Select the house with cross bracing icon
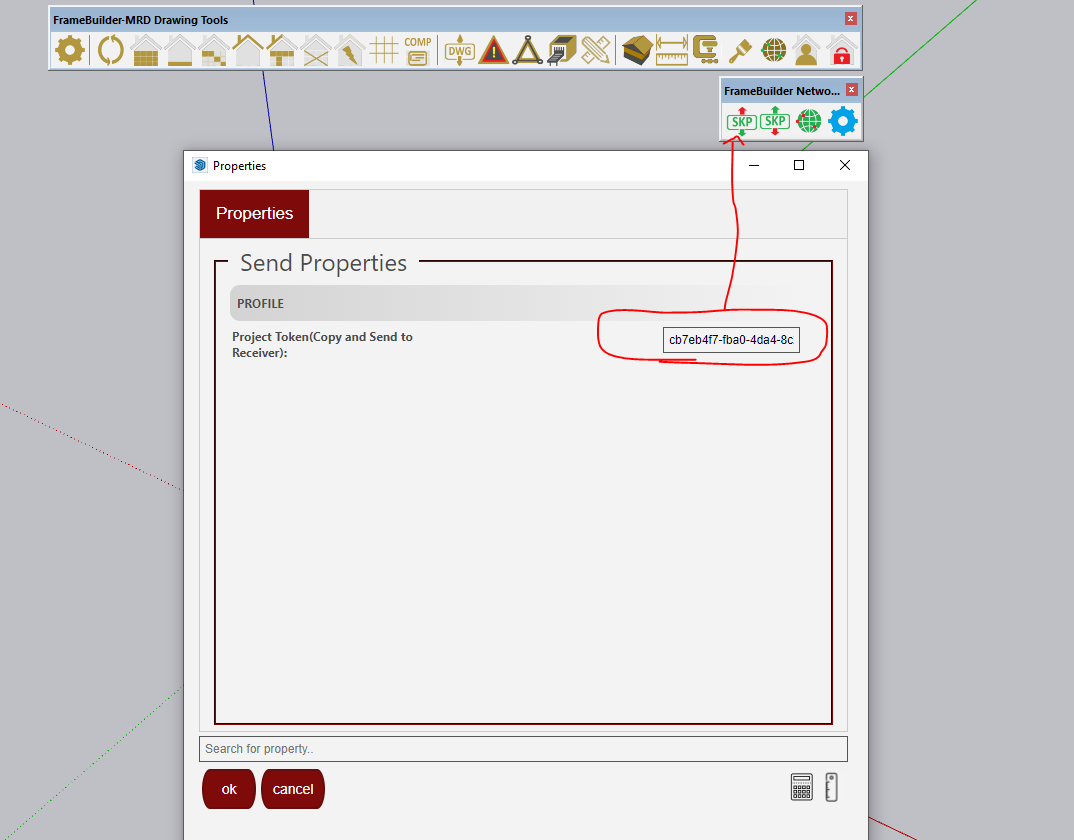This screenshot has height=840, width=1074. pyautogui.click(x=316, y=51)
